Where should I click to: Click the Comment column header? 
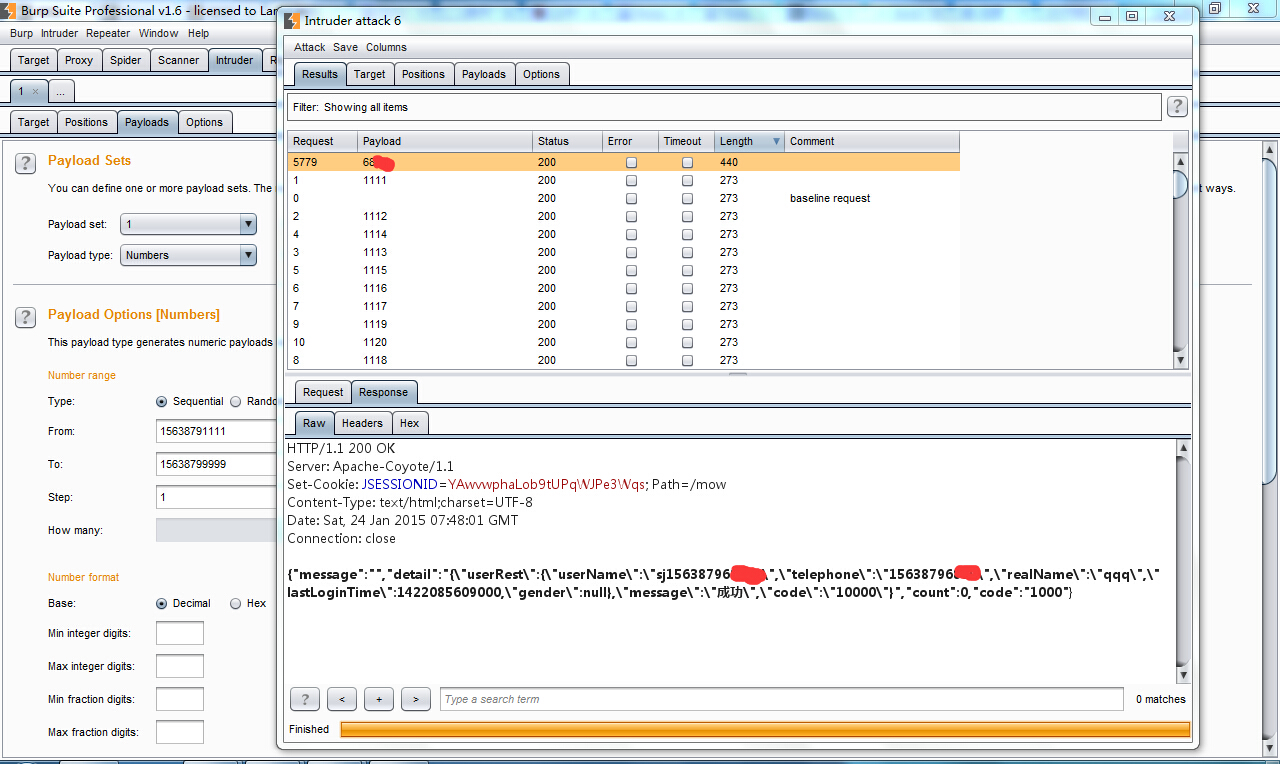pos(872,141)
